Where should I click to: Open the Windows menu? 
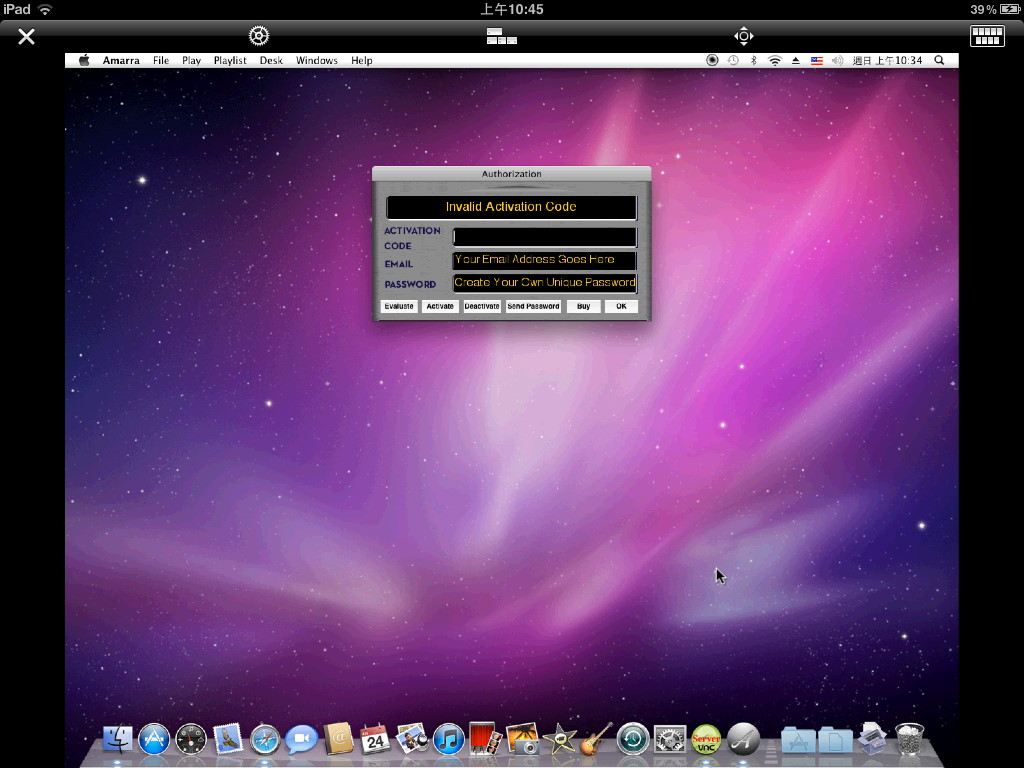pos(317,60)
